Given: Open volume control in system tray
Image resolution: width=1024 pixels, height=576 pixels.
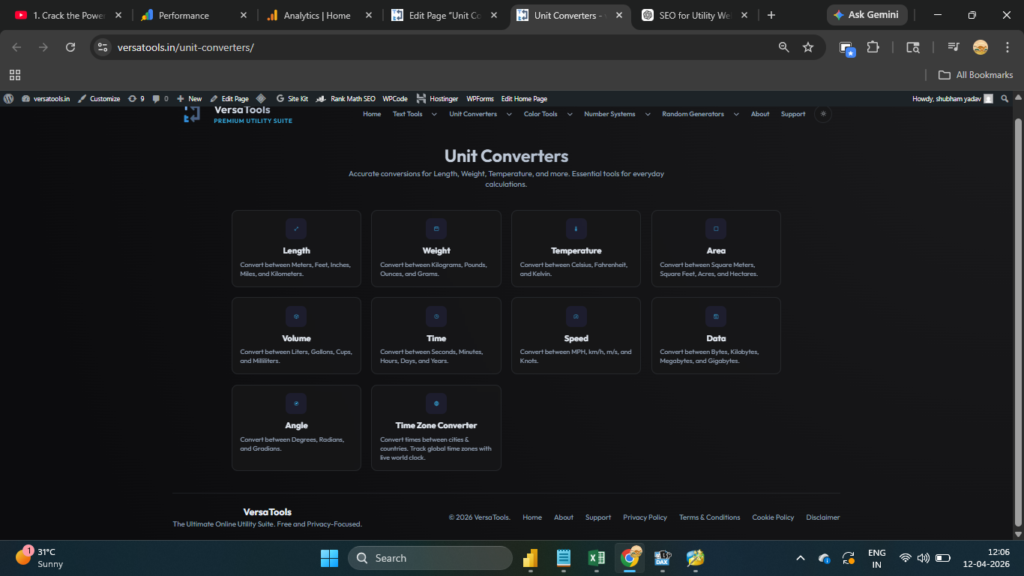Looking at the screenshot, I should pos(923,558).
